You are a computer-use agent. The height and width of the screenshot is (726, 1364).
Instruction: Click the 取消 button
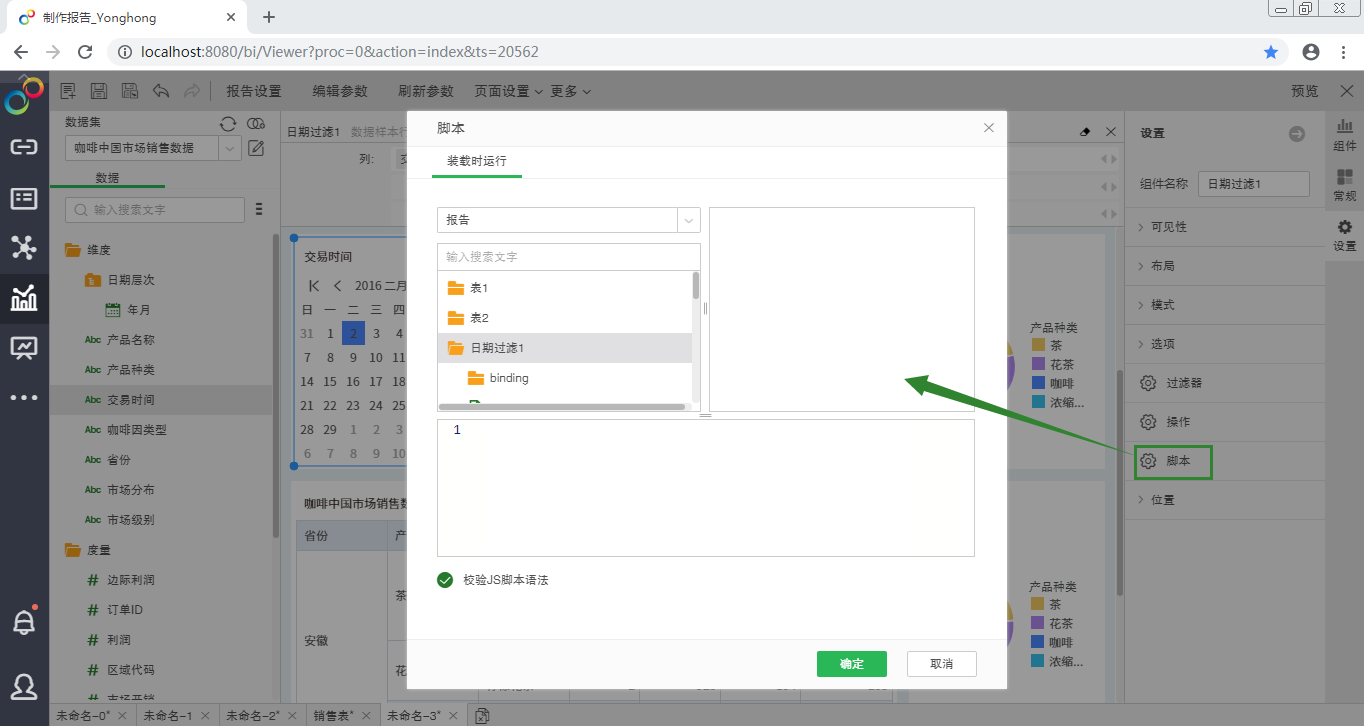tap(941, 664)
